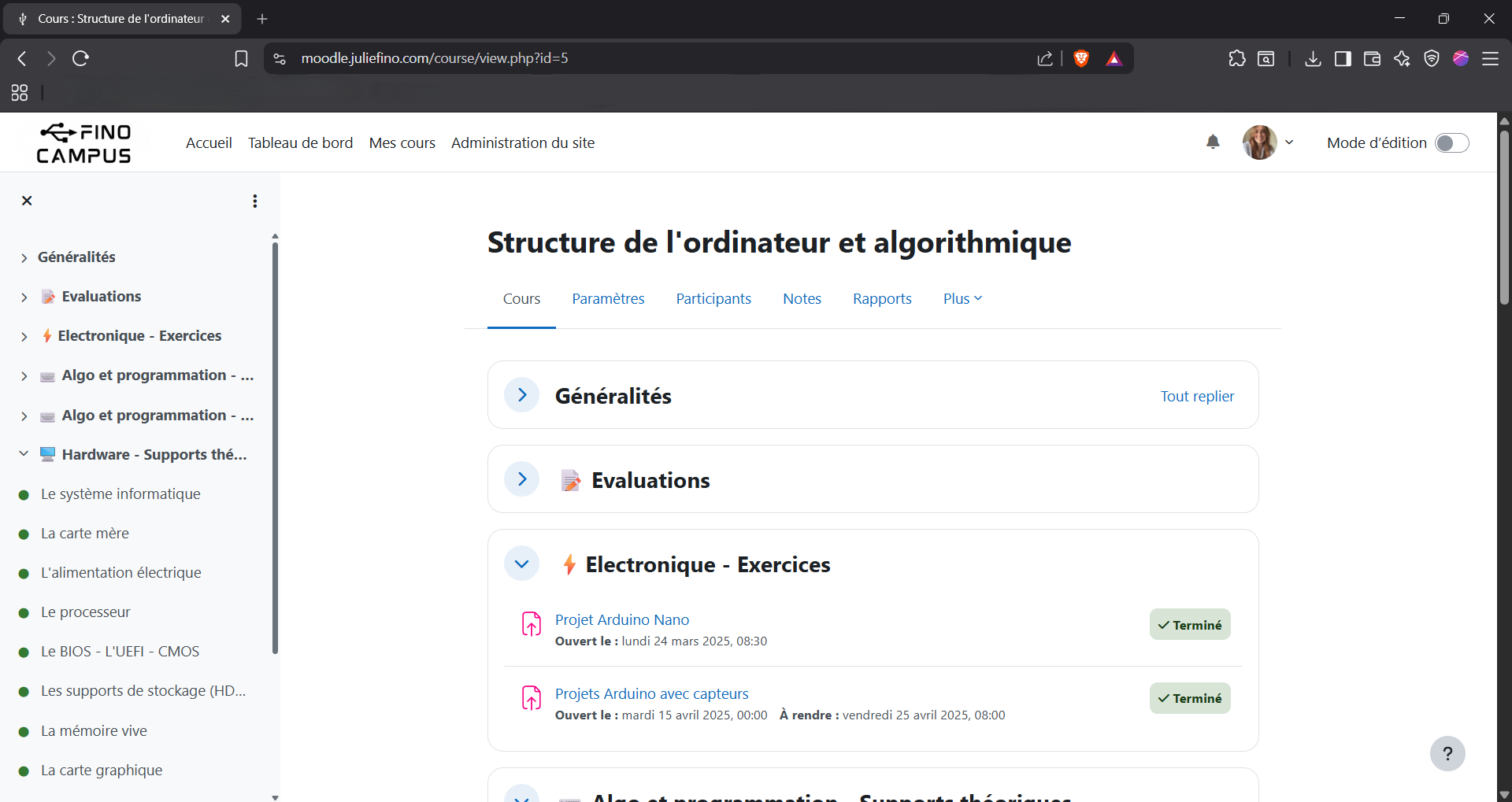Viewport: 1512px width, 802px height.
Task: Open the extensions puzzle icon
Action: [1237, 58]
